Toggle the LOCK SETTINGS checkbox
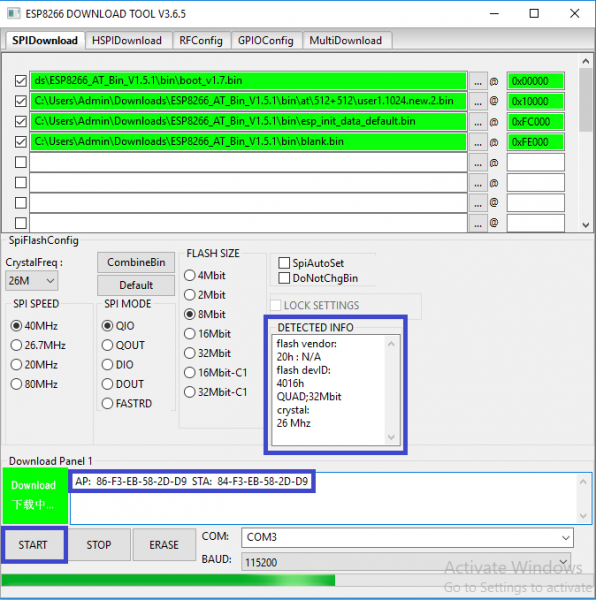Image resolution: width=596 pixels, height=600 pixels. (x=275, y=305)
